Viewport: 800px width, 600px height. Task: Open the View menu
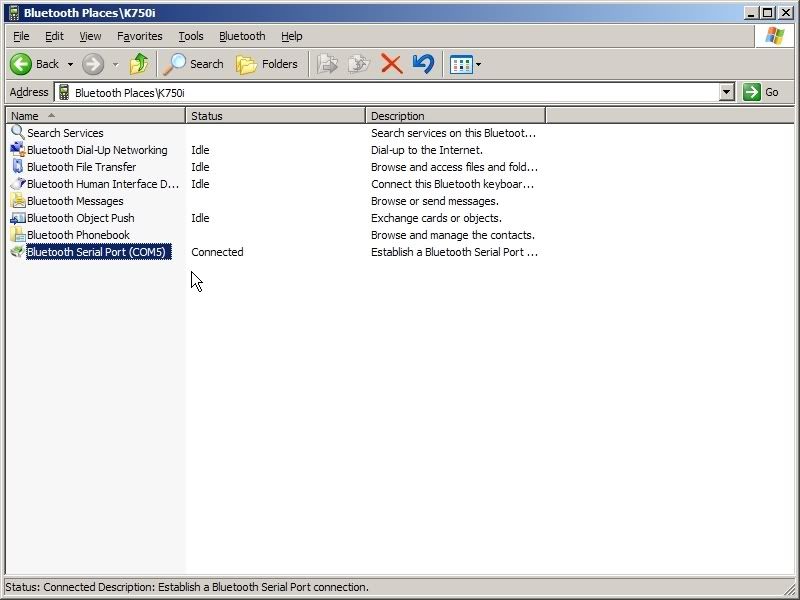click(90, 36)
